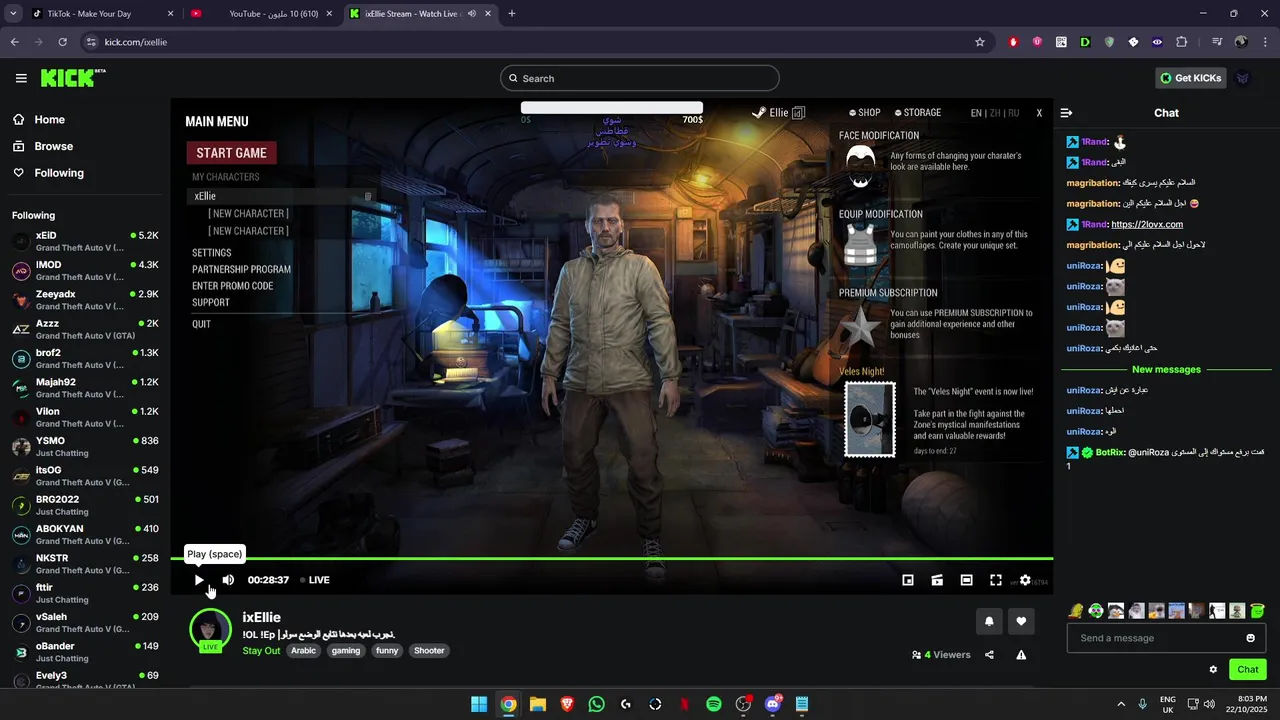Open the user avatar menu

pyautogui.click(x=1243, y=78)
